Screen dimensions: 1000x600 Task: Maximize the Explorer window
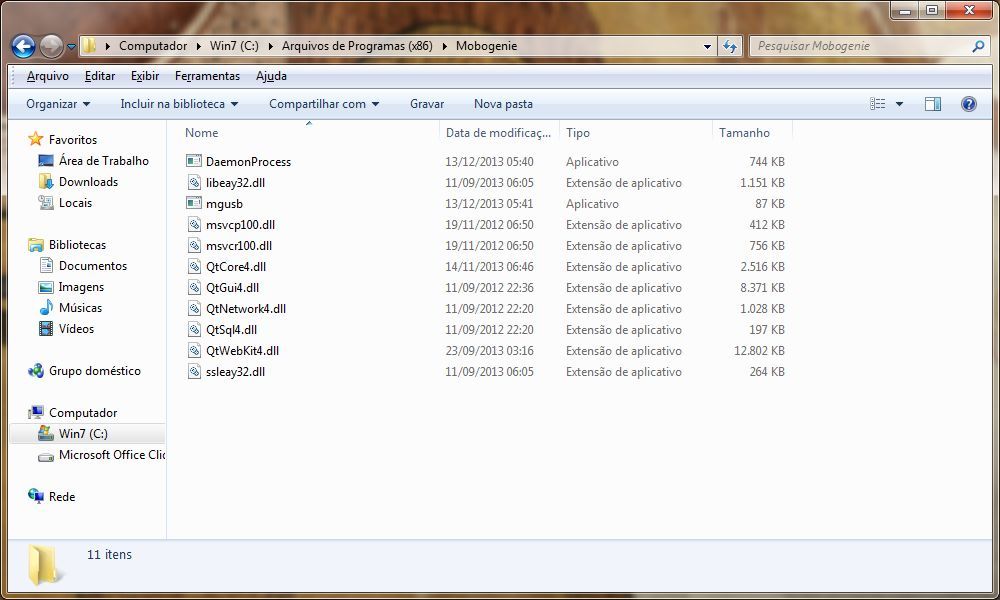tap(932, 10)
